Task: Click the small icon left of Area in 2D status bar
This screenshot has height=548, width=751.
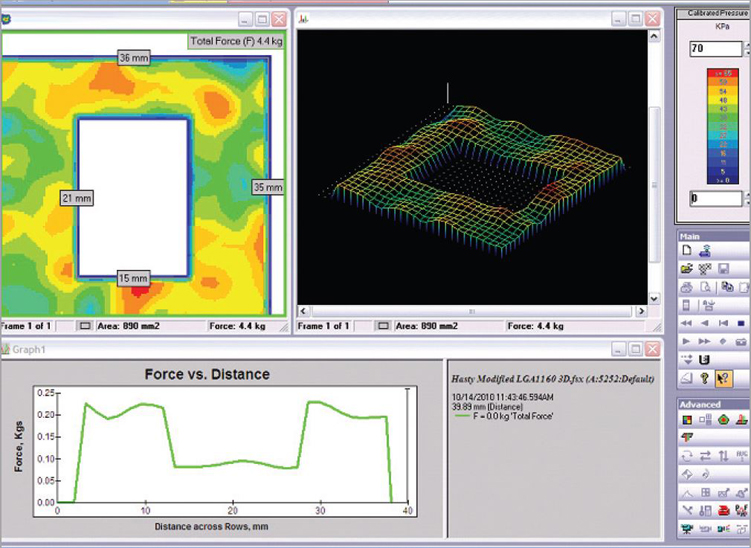Action: (x=84, y=326)
